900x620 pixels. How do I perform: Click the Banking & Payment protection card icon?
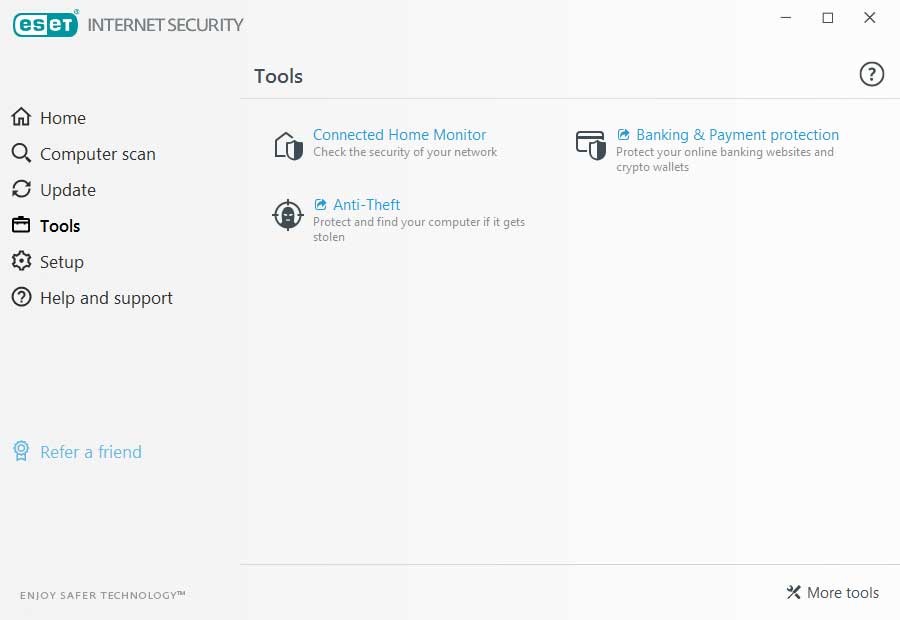pos(593,145)
